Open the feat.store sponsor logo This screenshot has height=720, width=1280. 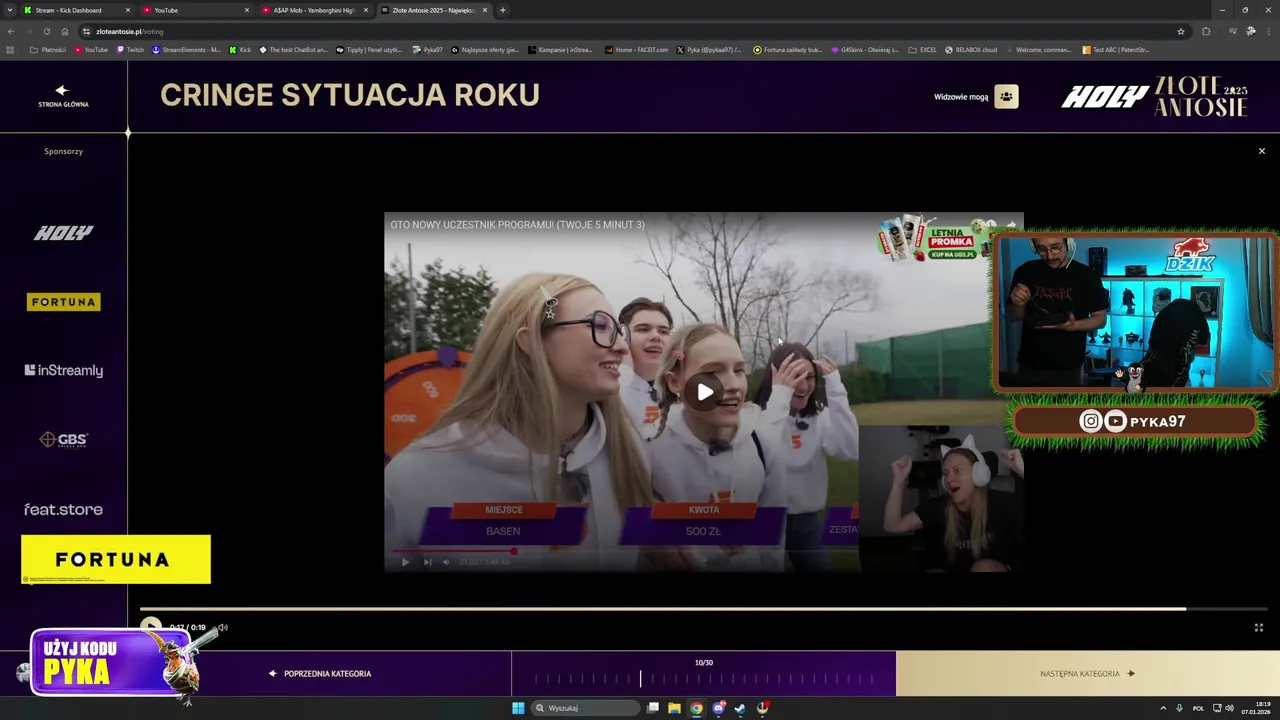tap(63, 509)
